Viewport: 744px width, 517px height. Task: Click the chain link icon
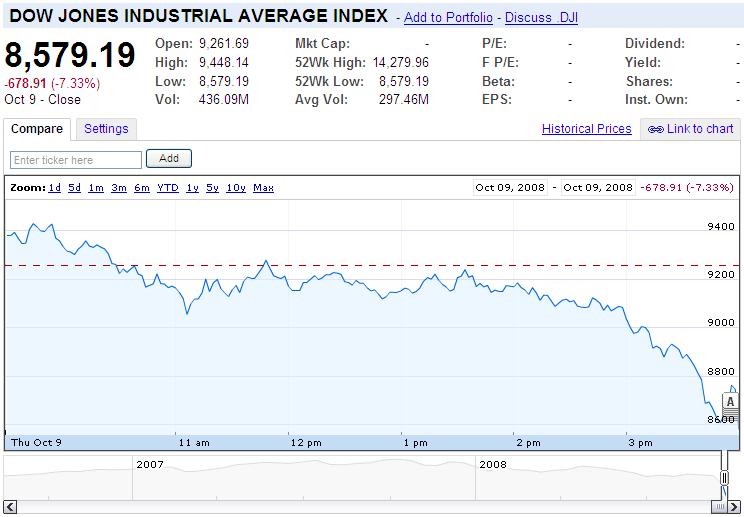point(655,129)
